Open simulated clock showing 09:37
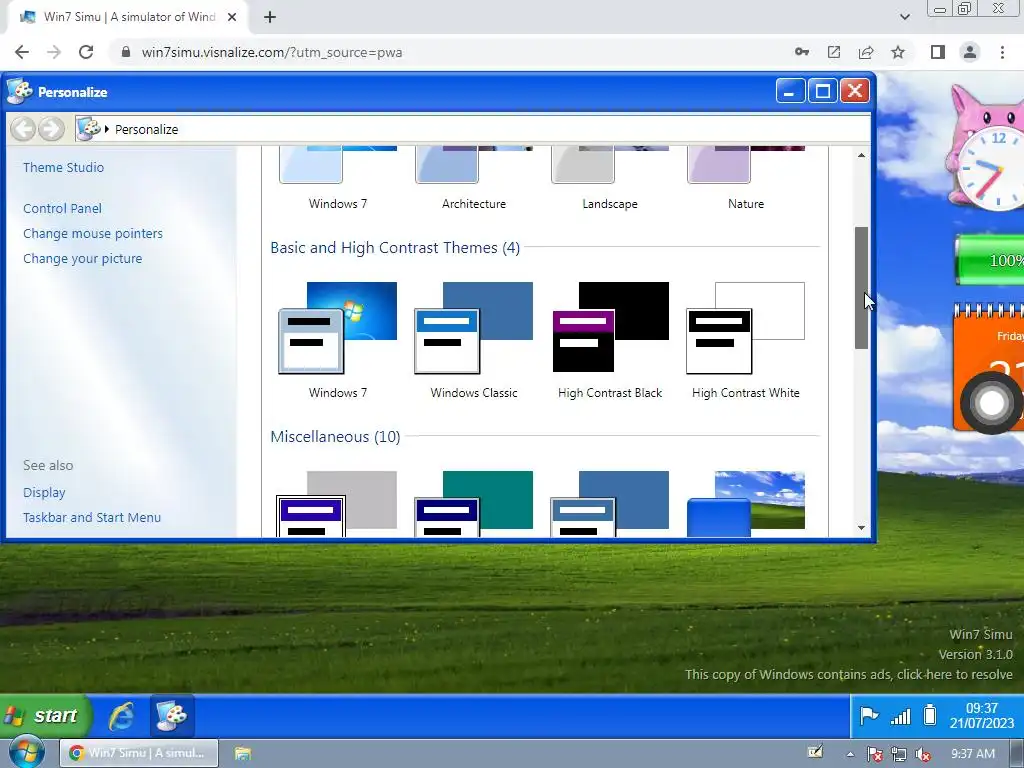Screen dimensions: 1024x768 982,716
